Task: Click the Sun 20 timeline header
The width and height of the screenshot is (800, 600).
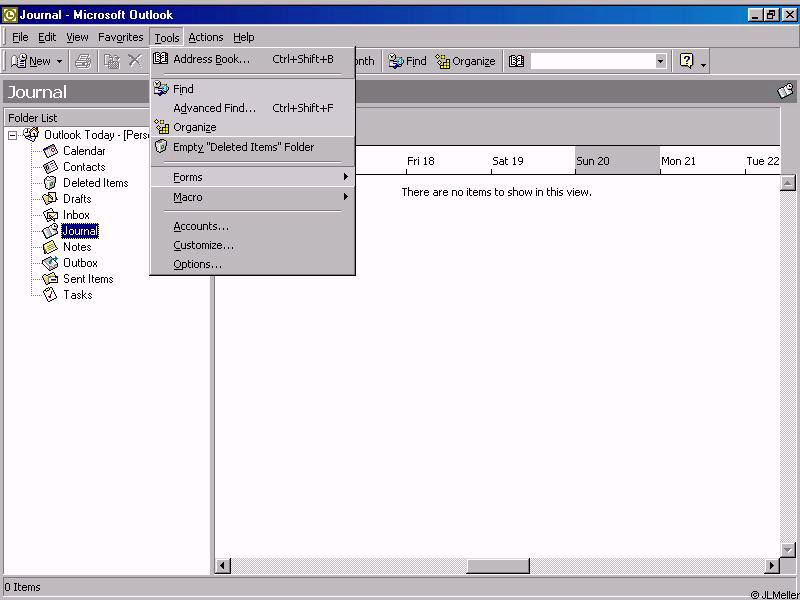Action: pos(617,161)
